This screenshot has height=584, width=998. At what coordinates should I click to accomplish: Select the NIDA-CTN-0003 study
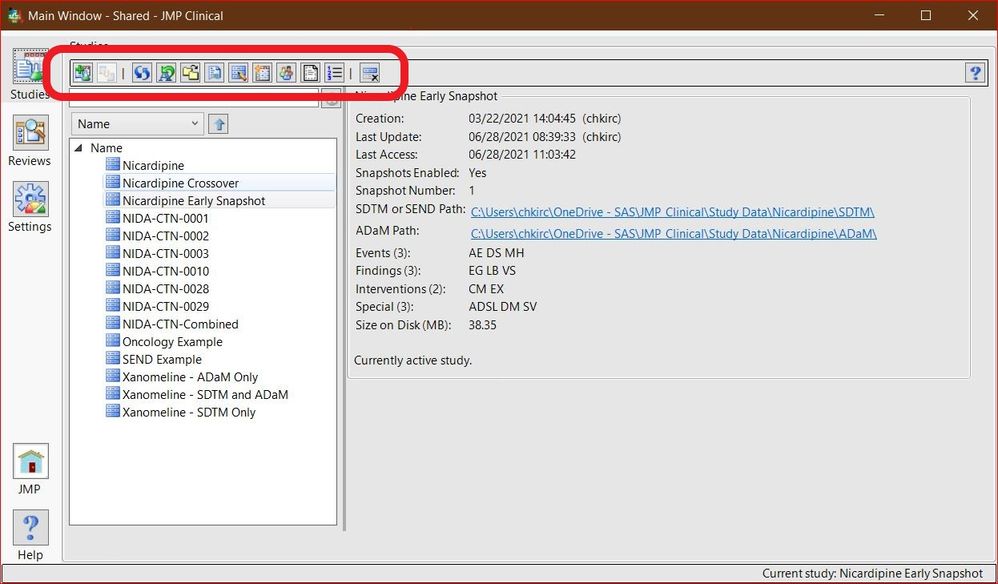pos(165,254)
